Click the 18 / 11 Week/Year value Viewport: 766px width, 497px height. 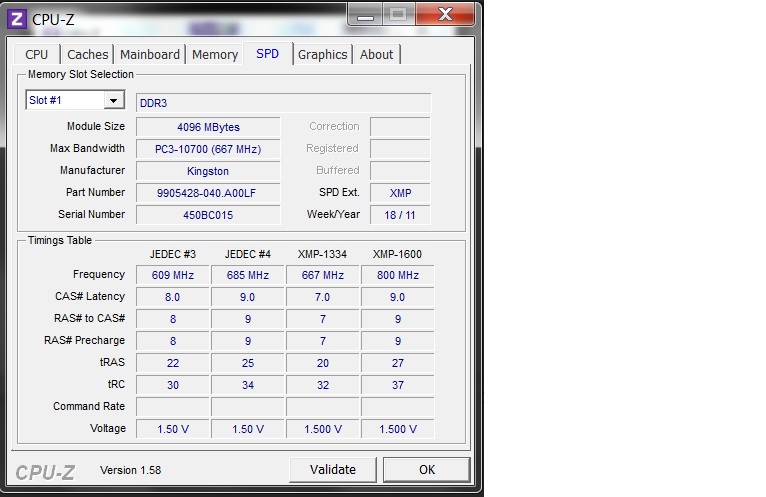pos(400,215)
